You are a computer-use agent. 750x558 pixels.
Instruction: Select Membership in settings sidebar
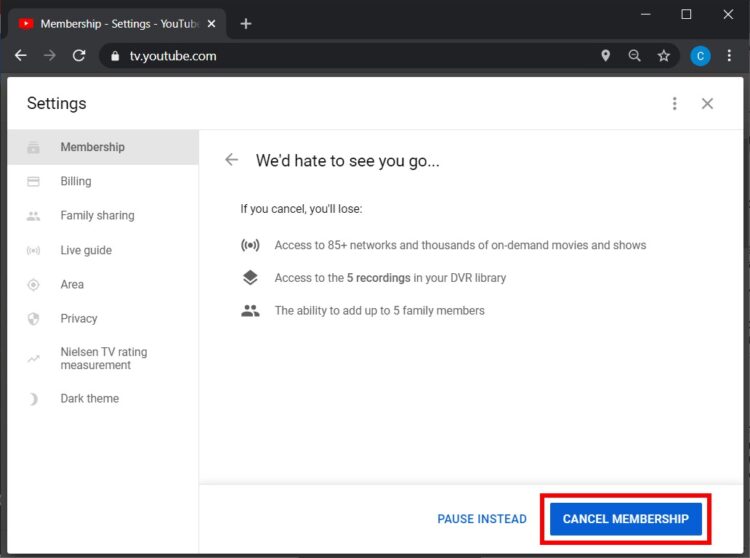pyautogui.click(x=103, y=147)
